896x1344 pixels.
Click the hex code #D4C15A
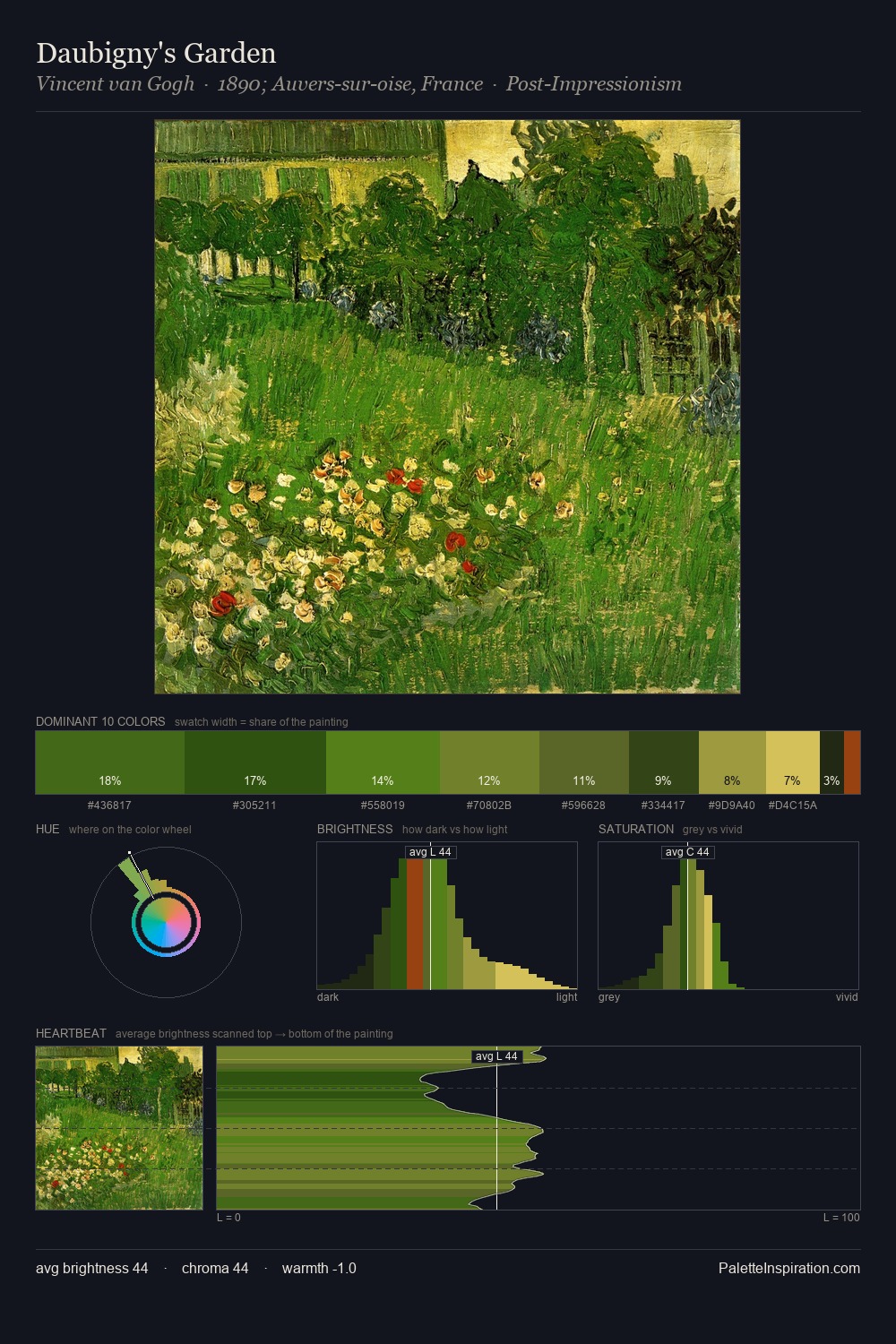pyautogui.click(x=793, y=806)
